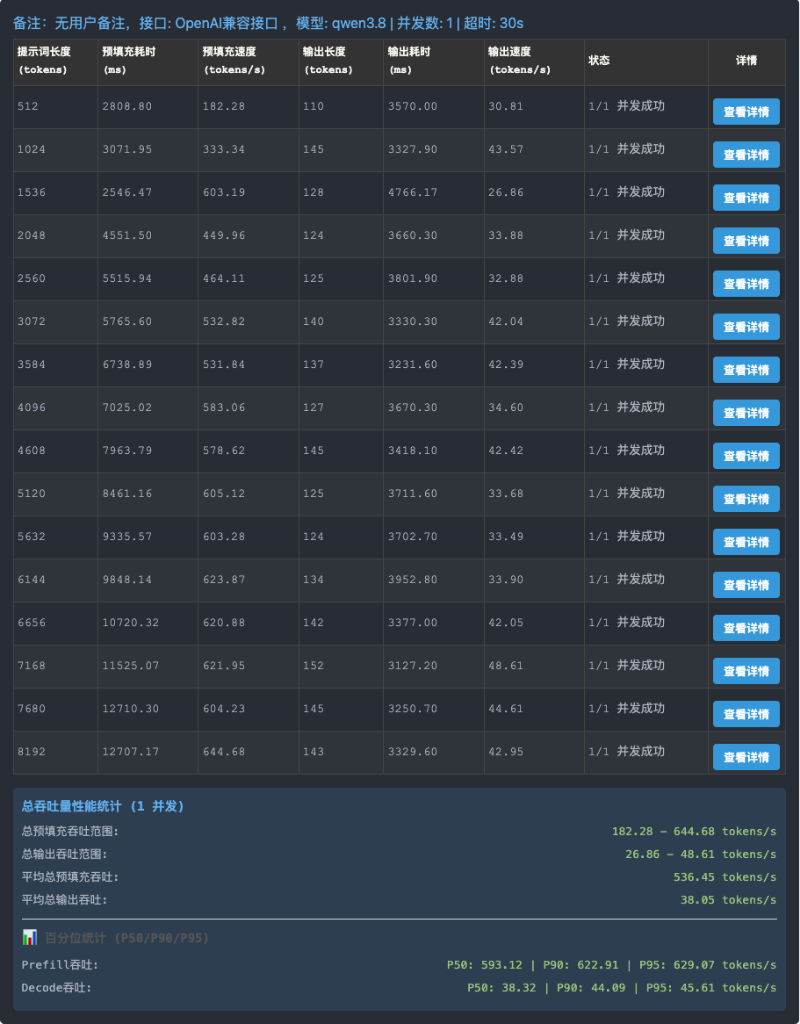The width and height of the screenshot is (800, 1024).
Task: Select the output time value 3702.70
Action: pos(413,537)
